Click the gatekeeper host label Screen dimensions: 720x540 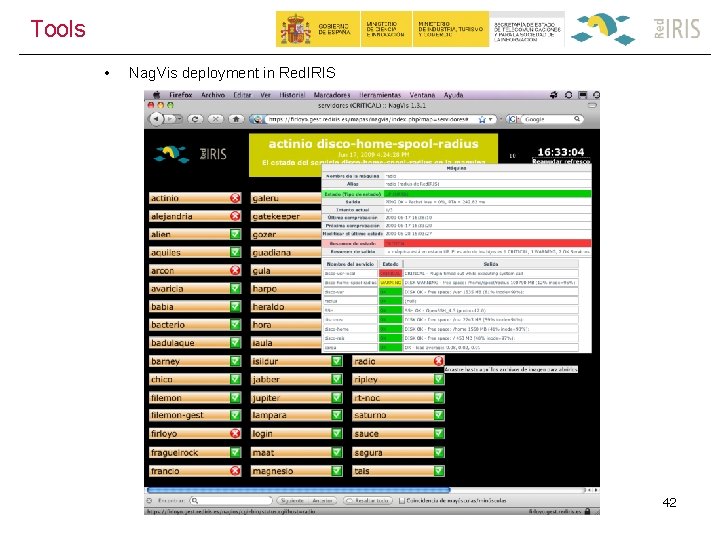[276, 216]
